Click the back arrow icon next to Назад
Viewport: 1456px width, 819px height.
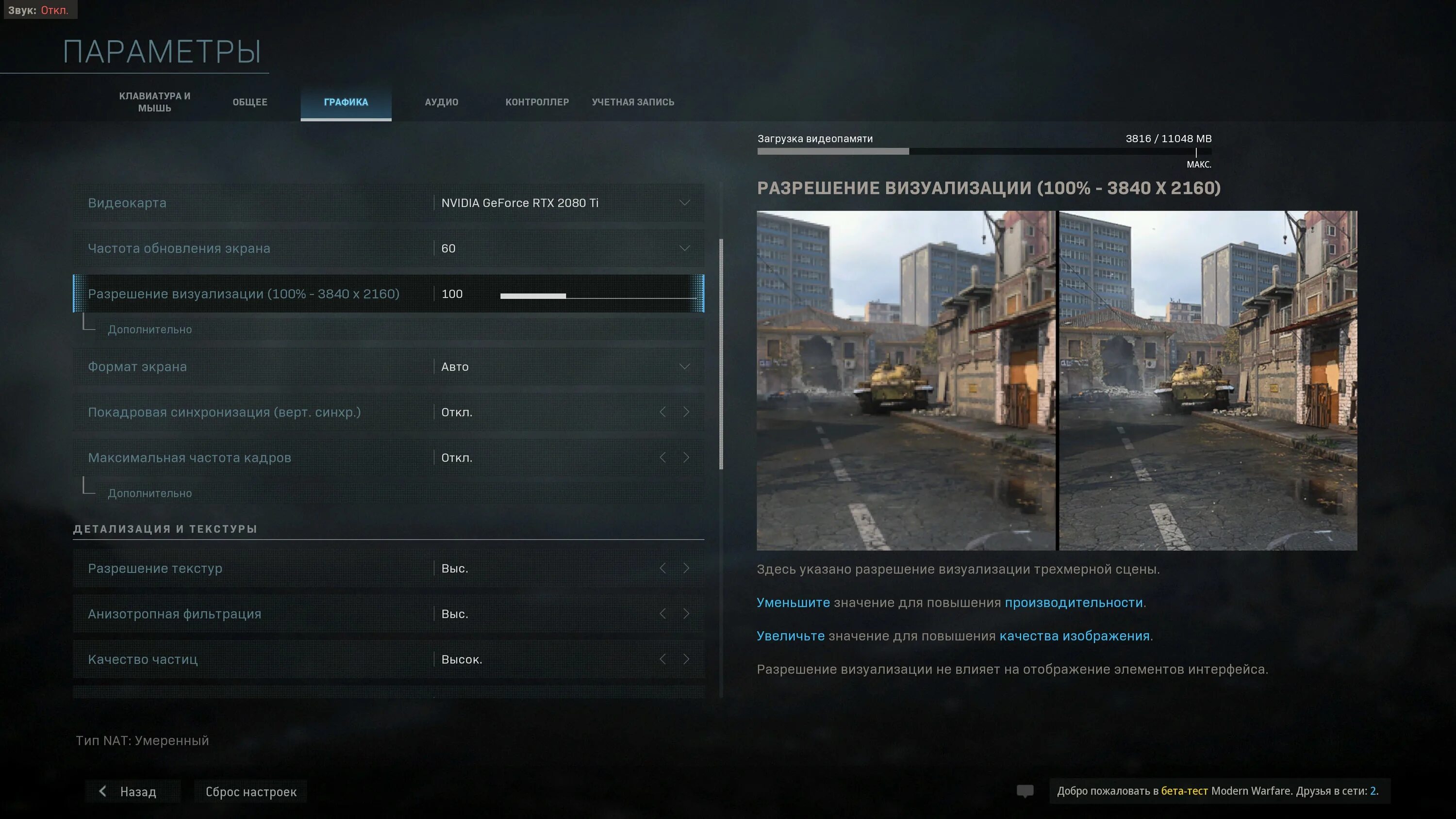click(x=103, y=791)
